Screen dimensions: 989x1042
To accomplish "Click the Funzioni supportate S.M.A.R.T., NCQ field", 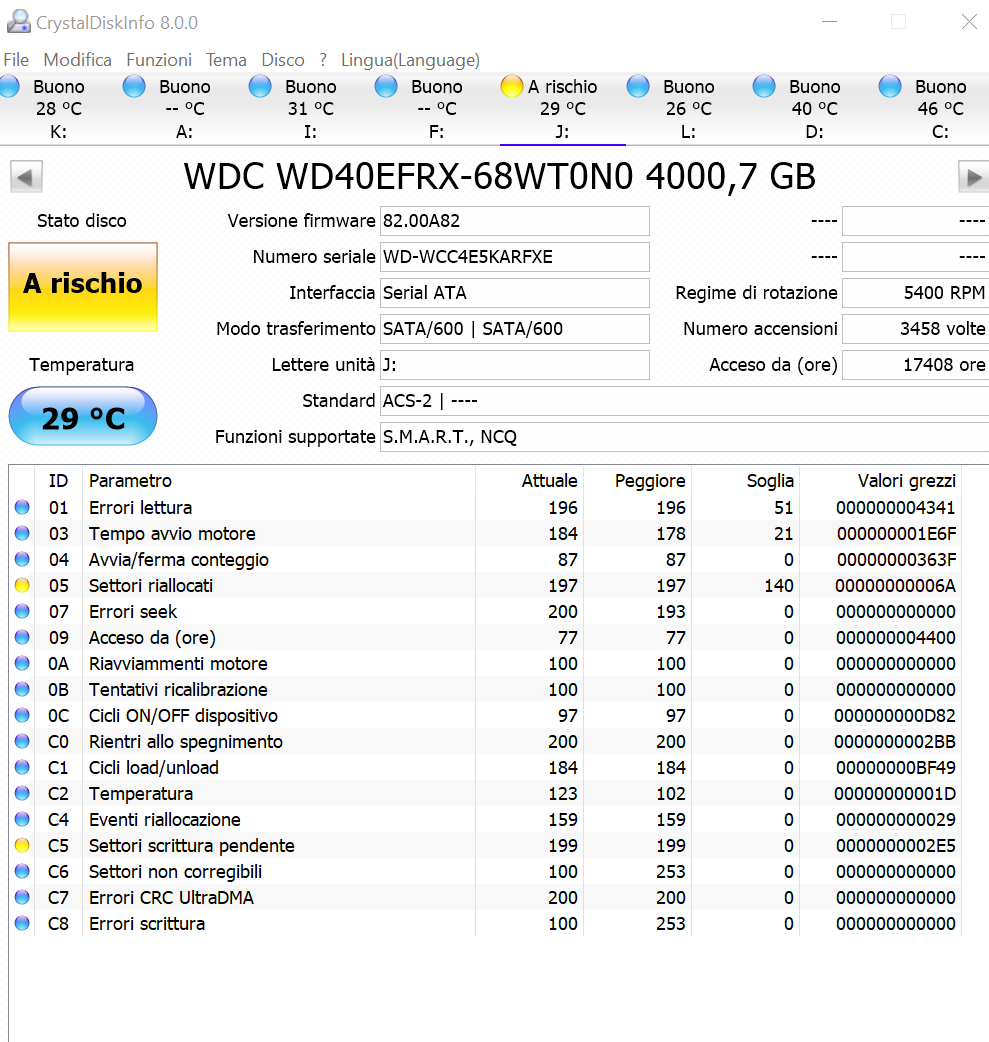I will [685, 437].
